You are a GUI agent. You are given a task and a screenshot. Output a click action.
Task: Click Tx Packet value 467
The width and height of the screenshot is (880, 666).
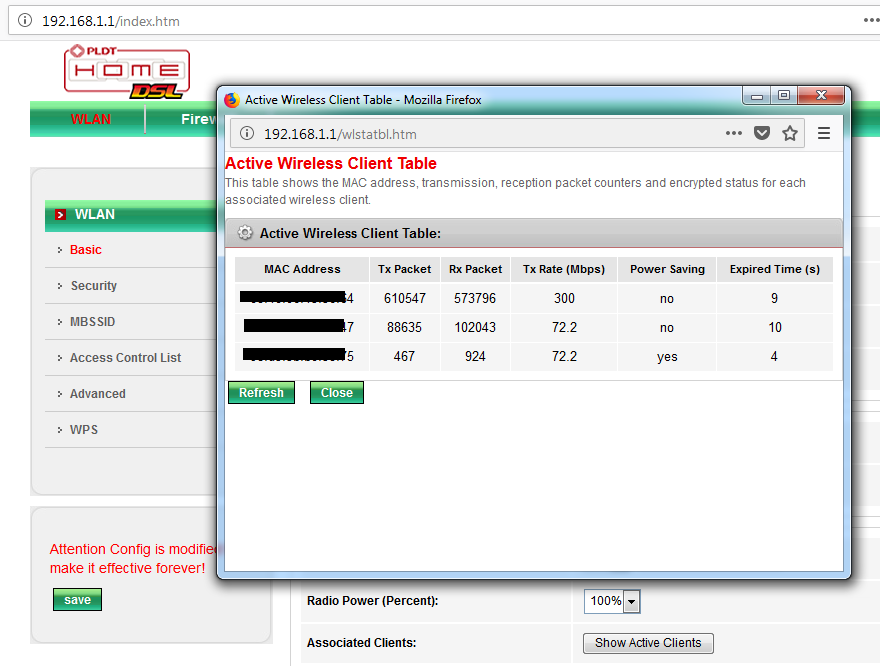404,356
